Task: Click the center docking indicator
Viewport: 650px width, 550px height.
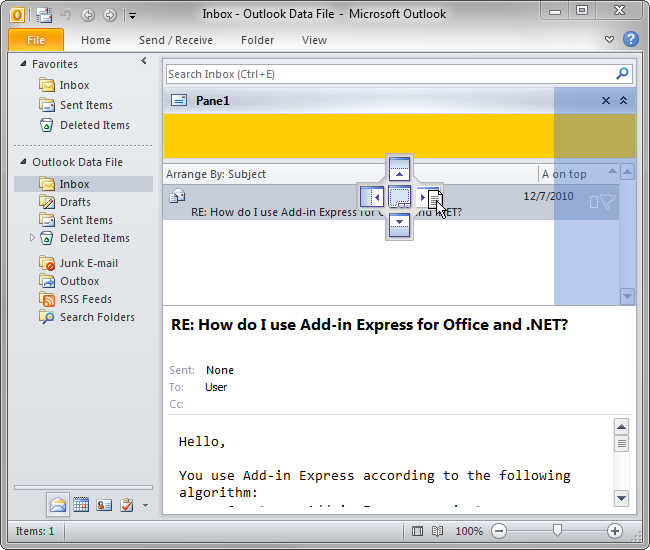Action: click(400, 196)
